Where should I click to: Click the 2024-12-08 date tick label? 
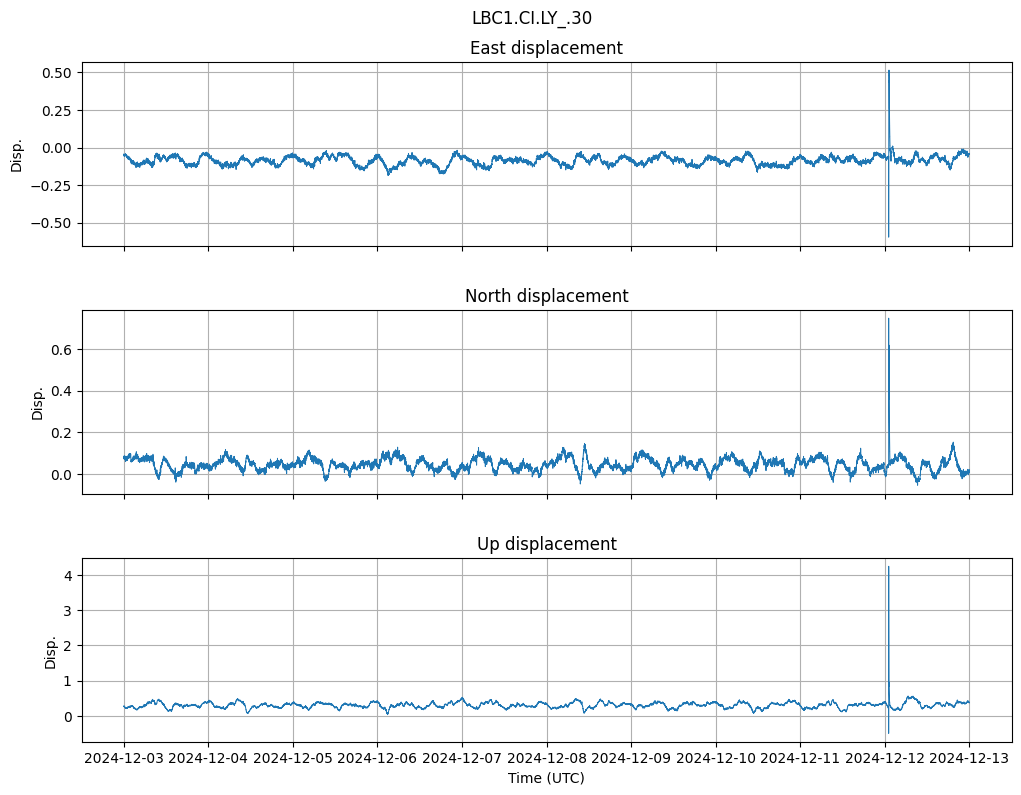tap(546, 759)
